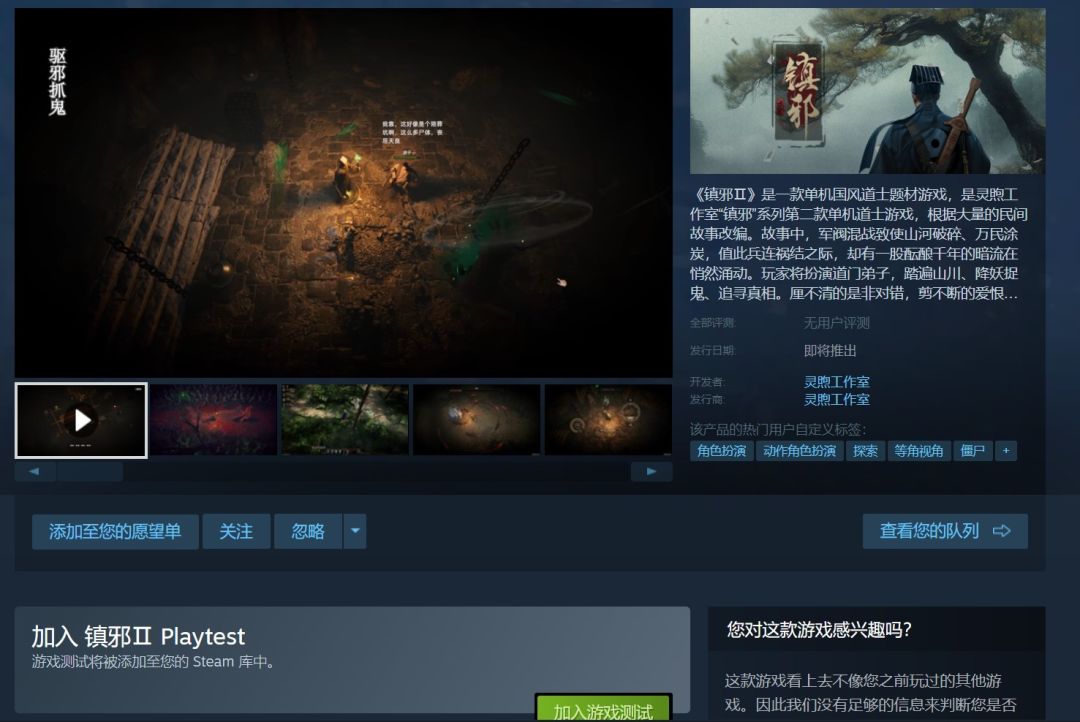Click the 驱邪抓鬼 caption in the video
This screenshot has height=722, width=1080.
[x=58, y=81]
